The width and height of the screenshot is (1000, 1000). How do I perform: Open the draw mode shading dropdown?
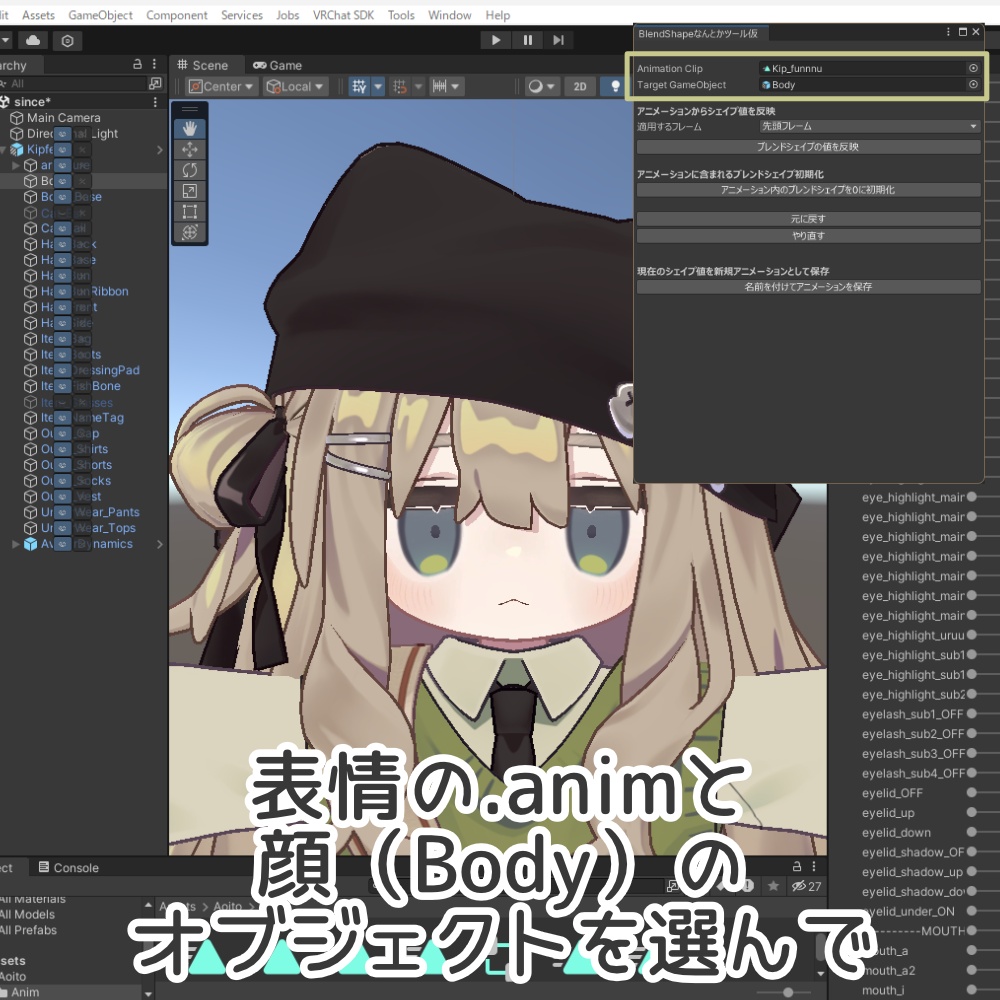point(542,86)
